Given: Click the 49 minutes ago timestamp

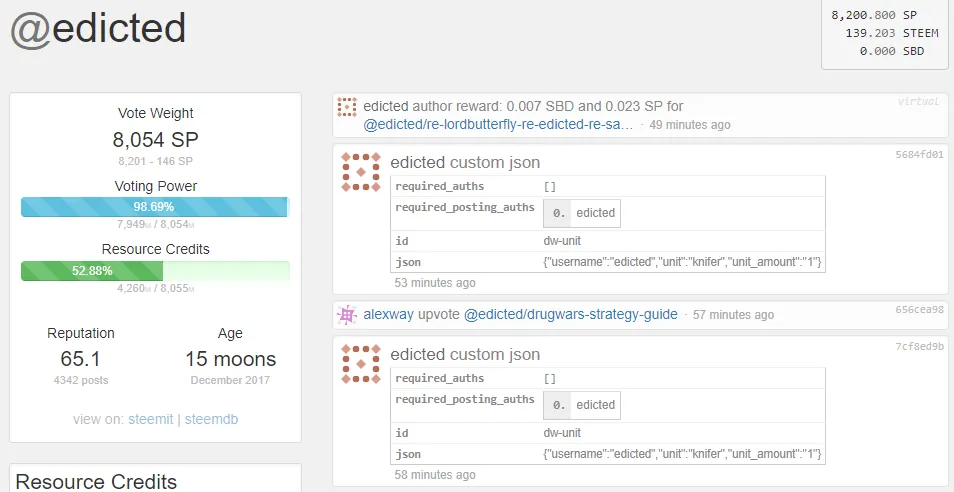Looking at the screenshot, I should 689,125.
